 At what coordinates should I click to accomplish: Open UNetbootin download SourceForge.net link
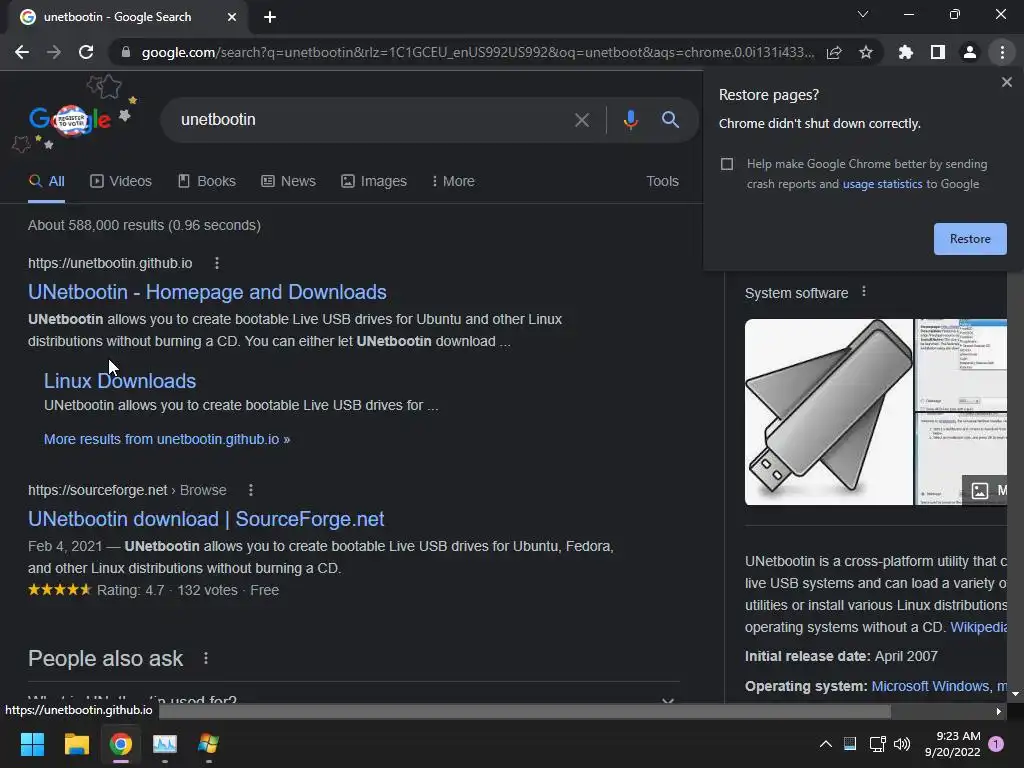point(206,519)
